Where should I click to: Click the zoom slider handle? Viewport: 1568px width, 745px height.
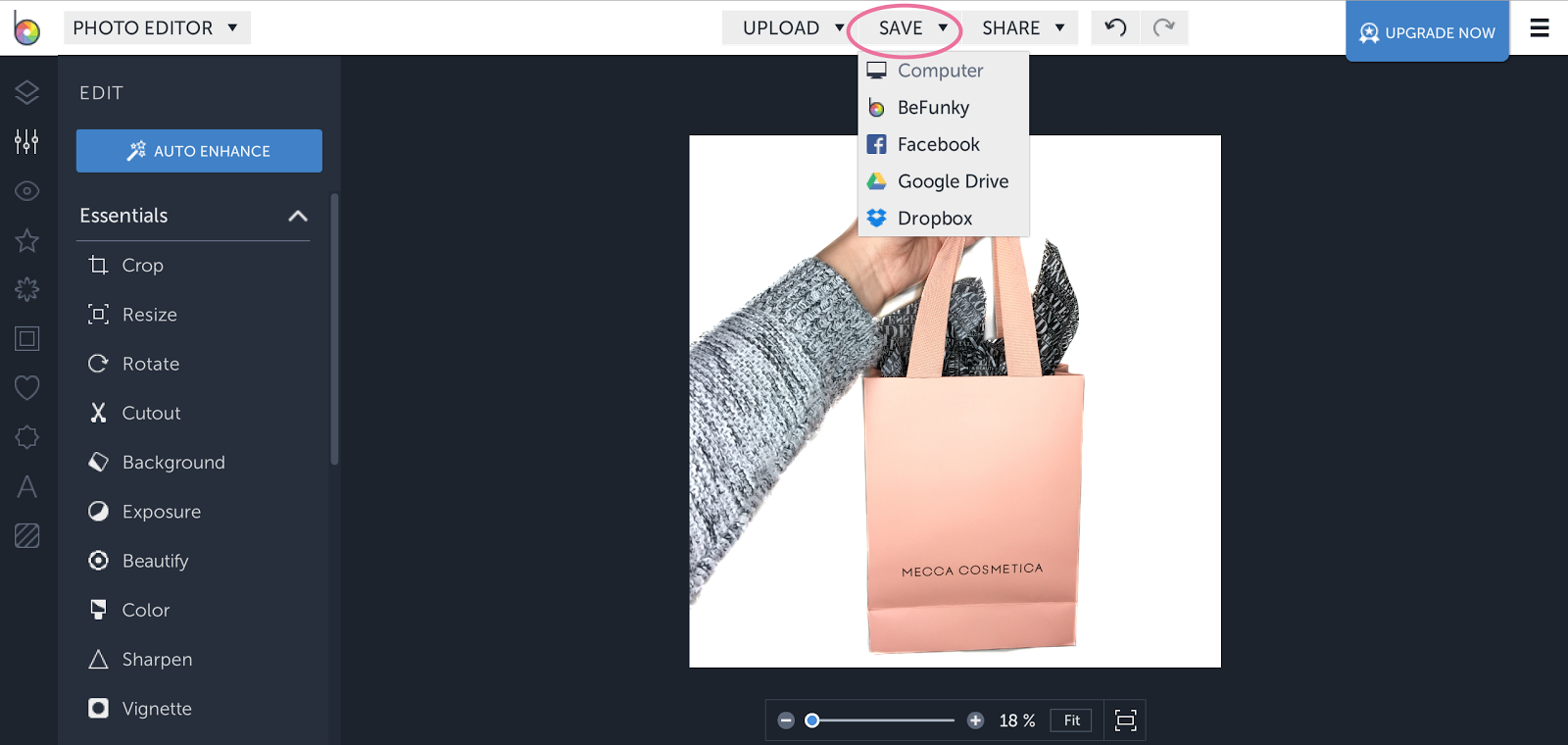(x=811, y=720)
